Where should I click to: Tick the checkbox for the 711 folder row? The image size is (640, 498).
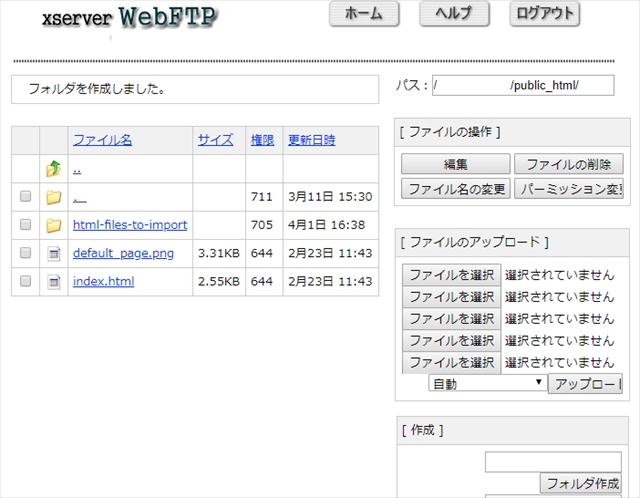tap(25, 196)
